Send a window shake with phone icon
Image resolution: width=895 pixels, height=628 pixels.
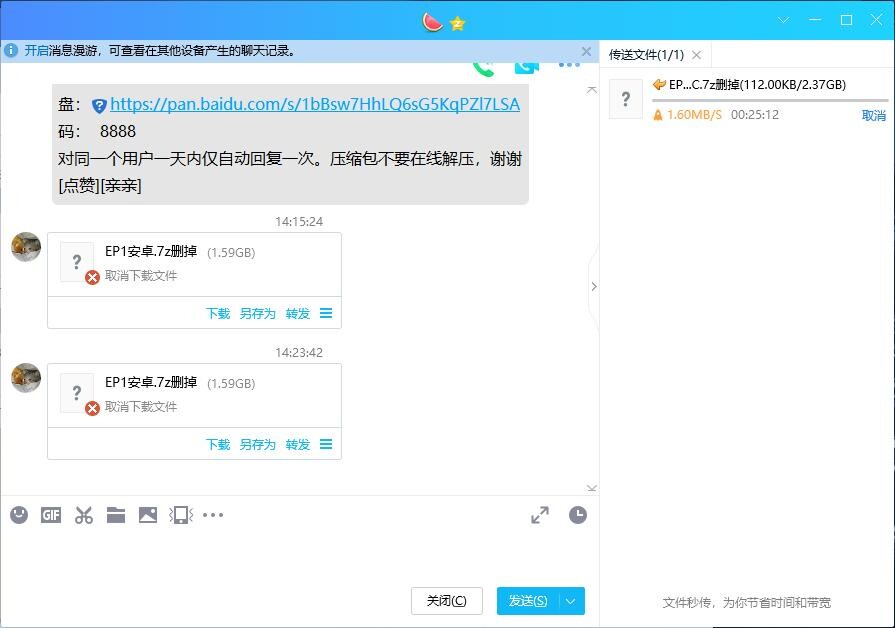[180, 515]
